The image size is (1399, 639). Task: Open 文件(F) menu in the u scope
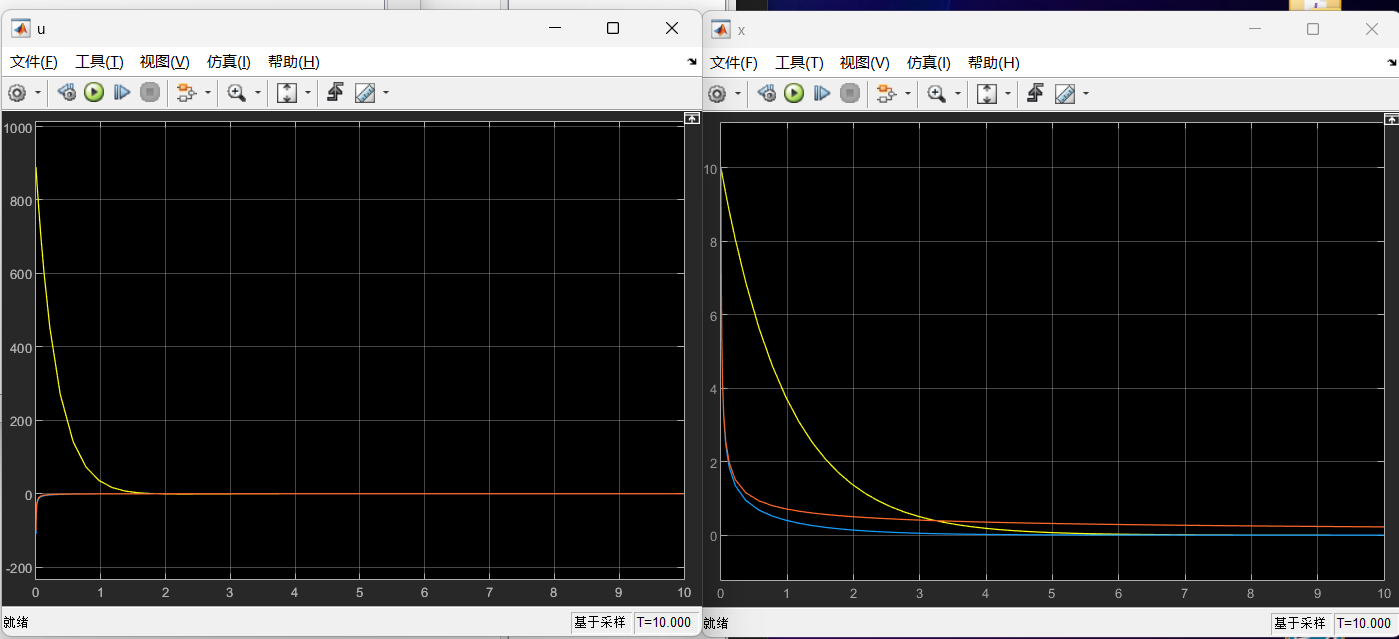[x=34, y=62]
